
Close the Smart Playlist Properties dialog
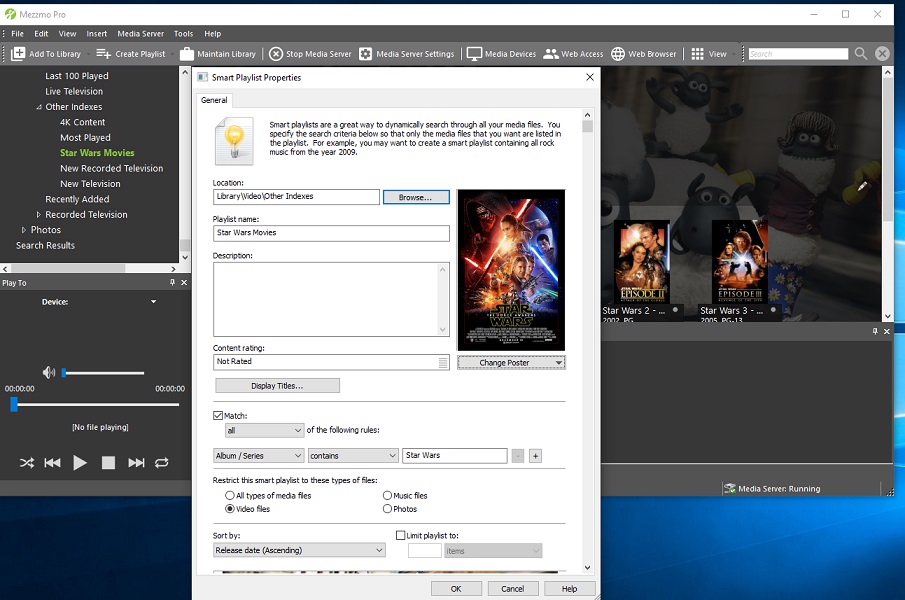[x=589, y=77]
